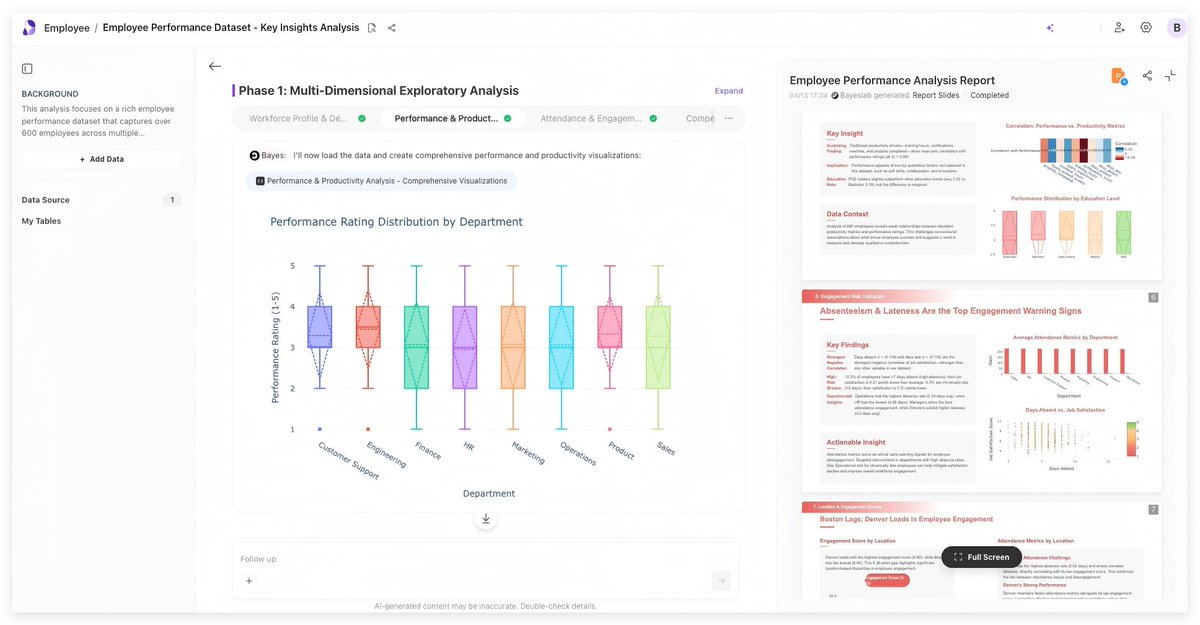
Task: Open the Key Insight slide thumbnail at top
Action: click(x=981, y=196)
